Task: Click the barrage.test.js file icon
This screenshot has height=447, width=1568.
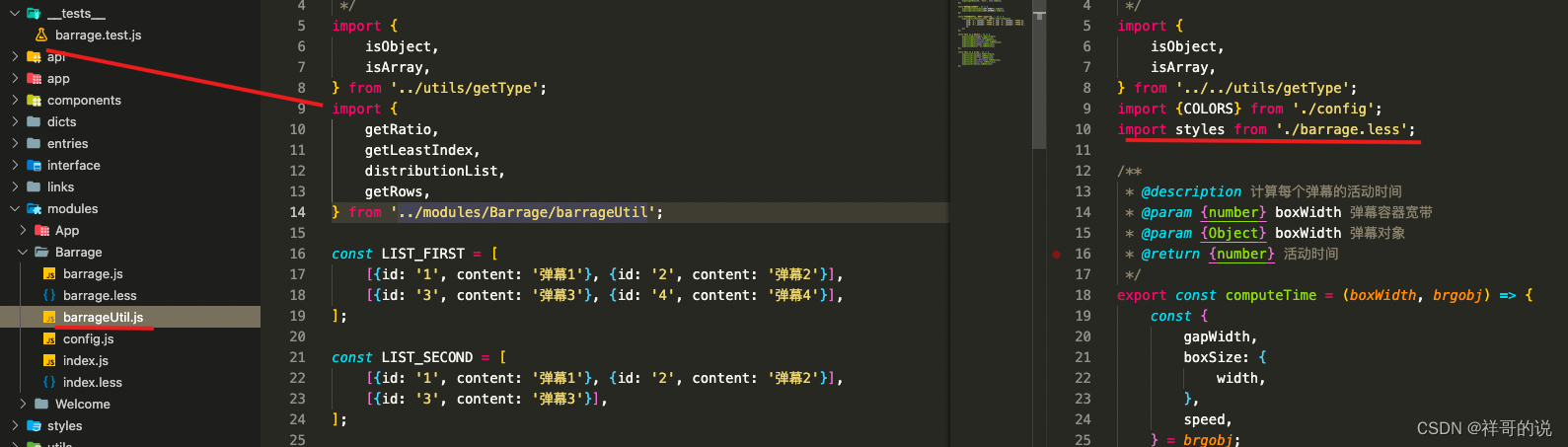Action: click(x=41, y=36)
